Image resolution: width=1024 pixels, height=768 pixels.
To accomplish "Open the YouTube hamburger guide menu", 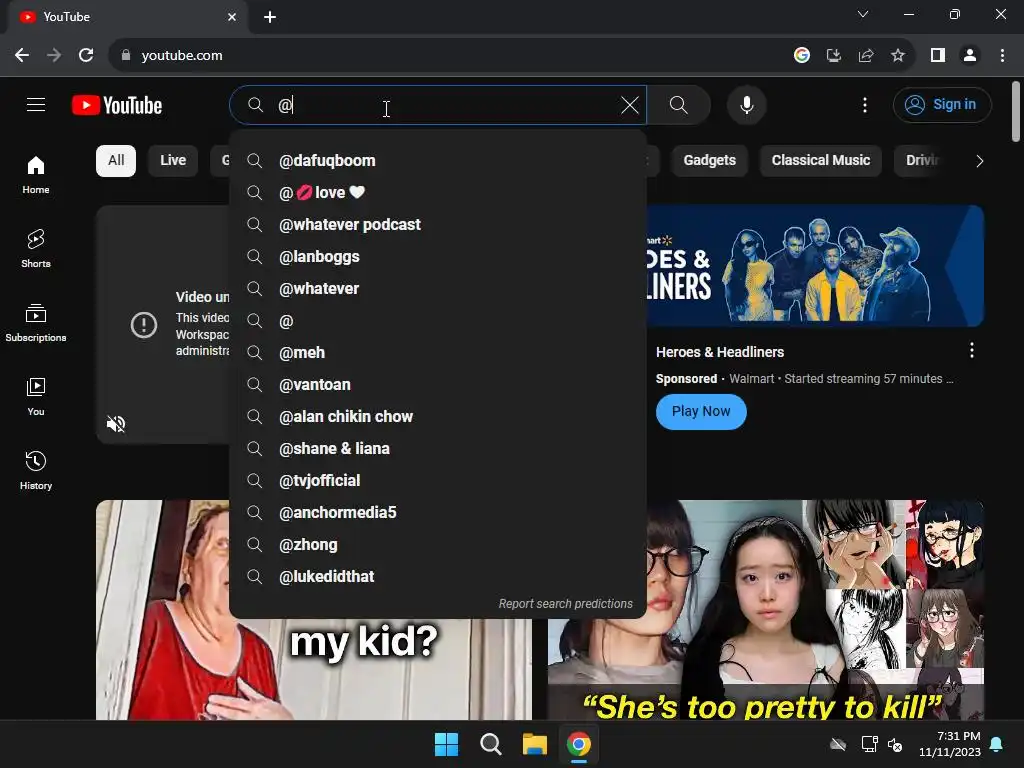I will coord(36,104).
